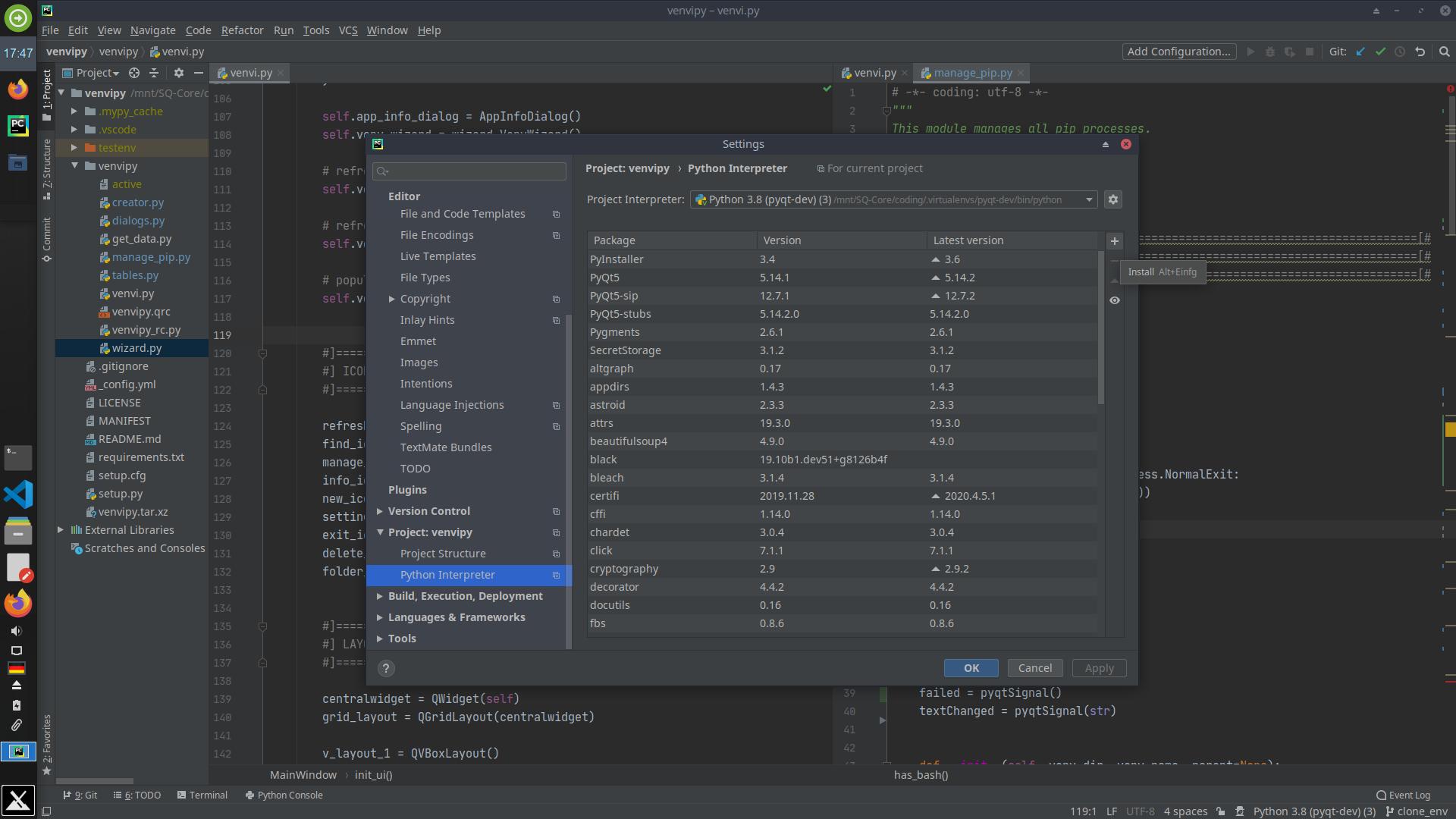Switch to the manage_pip.py editor tab
This screenshot has height=819, width=1456.
(x=971, y=73)
